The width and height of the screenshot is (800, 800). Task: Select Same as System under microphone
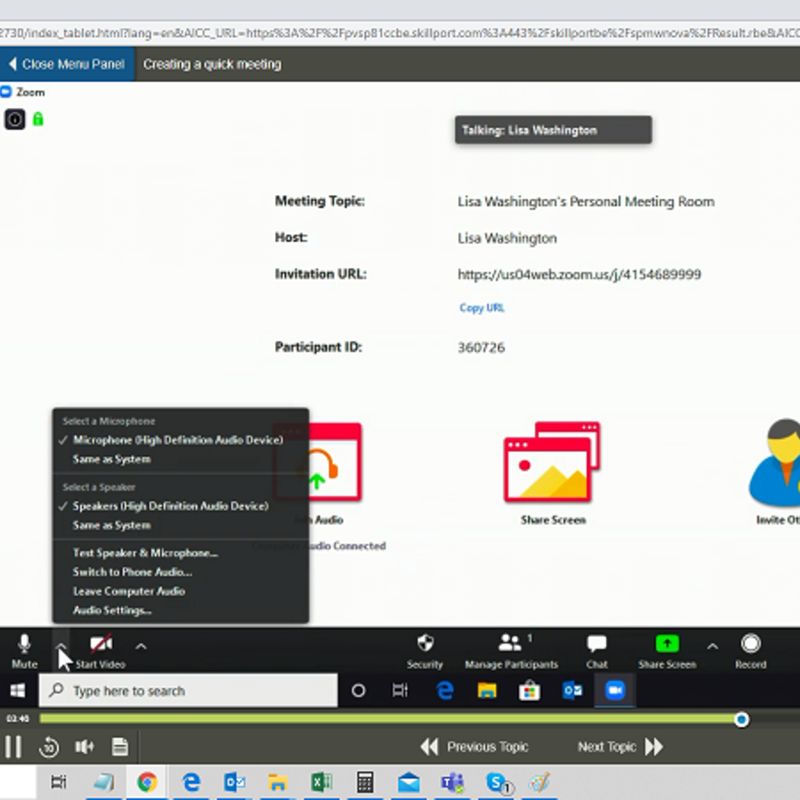point(112,459)
